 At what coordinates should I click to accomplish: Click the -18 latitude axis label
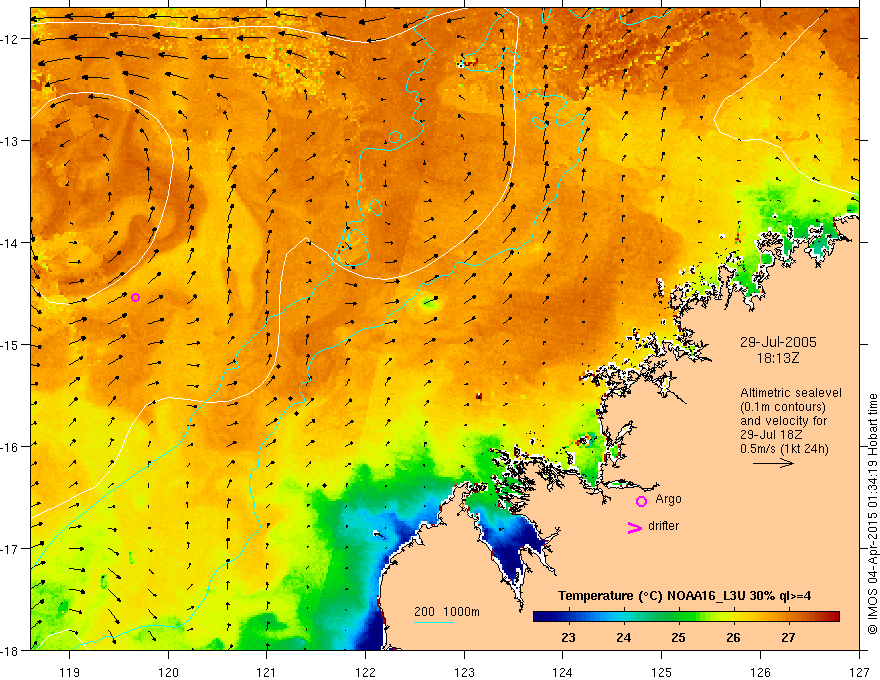click(x=11, y=650)
